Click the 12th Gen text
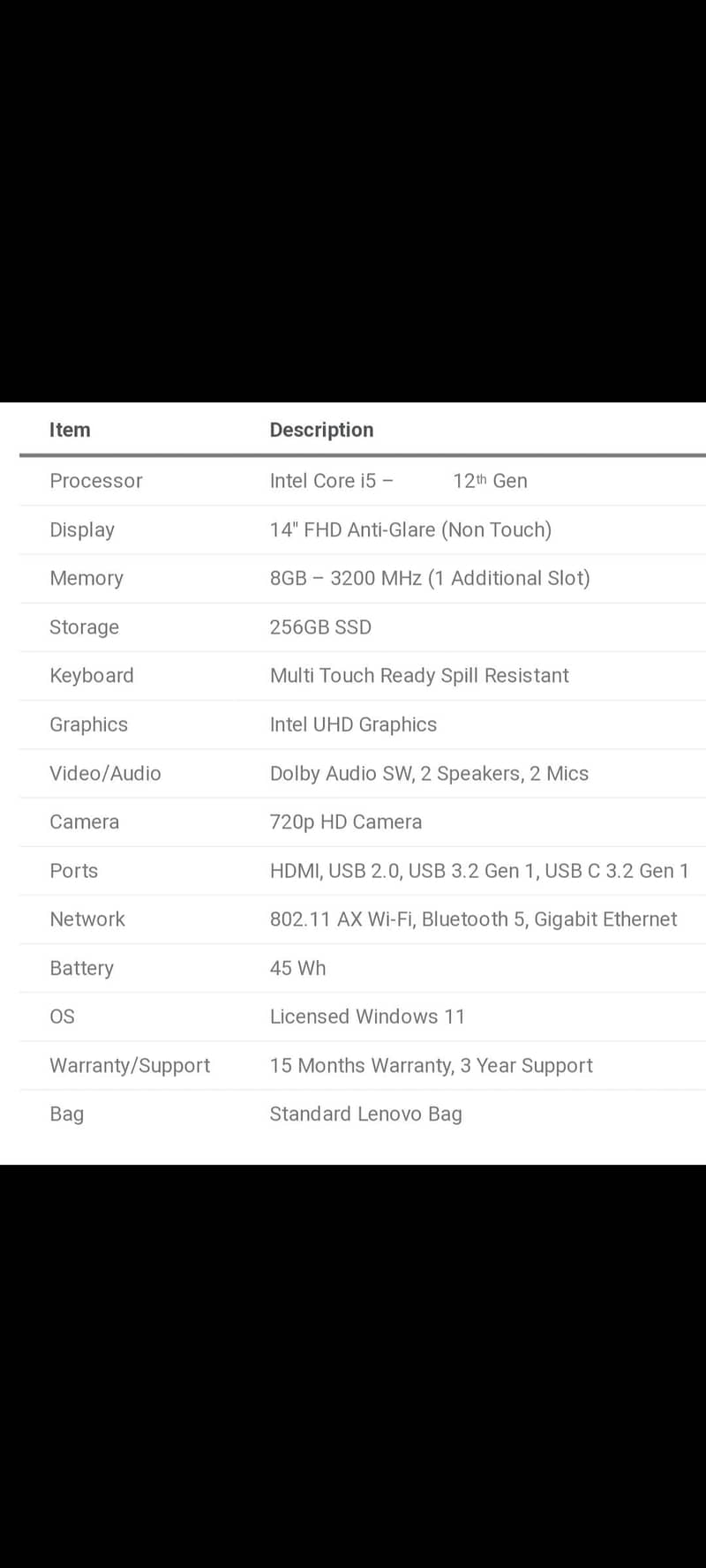706x1568 pixels. (490, 481)
